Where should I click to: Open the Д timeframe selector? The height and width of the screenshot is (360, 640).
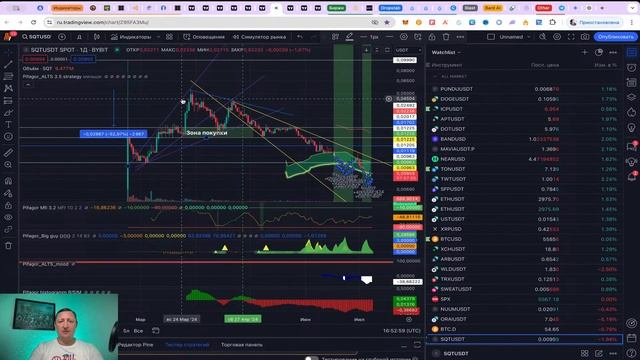click(79, 37)
